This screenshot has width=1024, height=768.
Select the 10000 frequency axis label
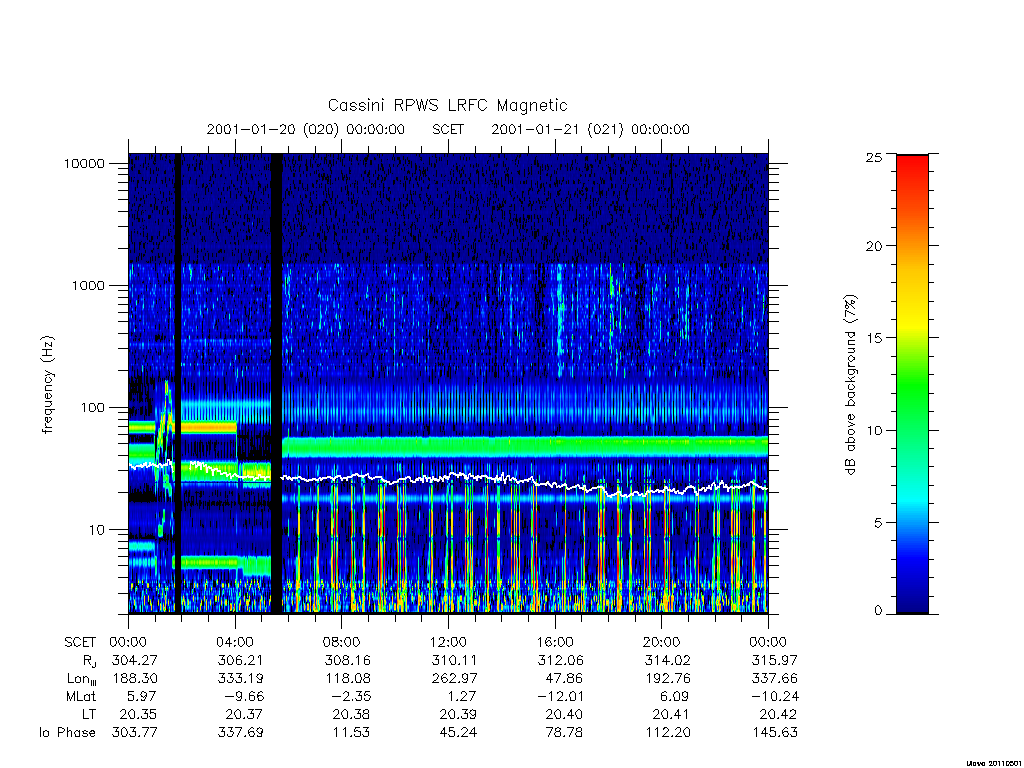click(x=84, y=163)
